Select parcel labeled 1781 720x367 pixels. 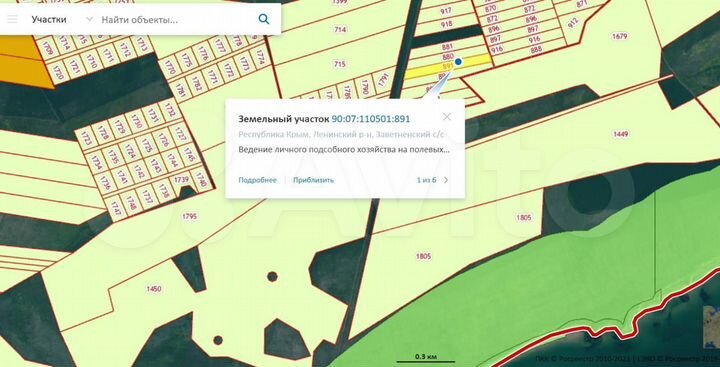tap(180, 91)
